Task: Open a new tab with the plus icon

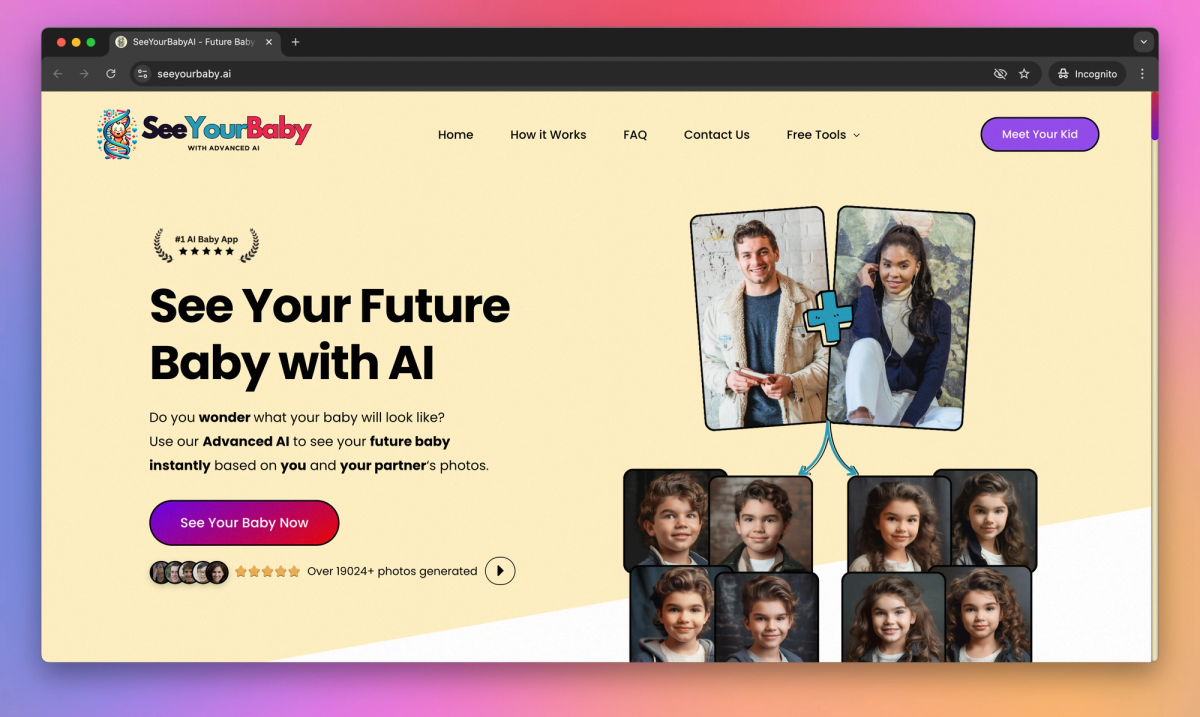Action: [295, 42]
